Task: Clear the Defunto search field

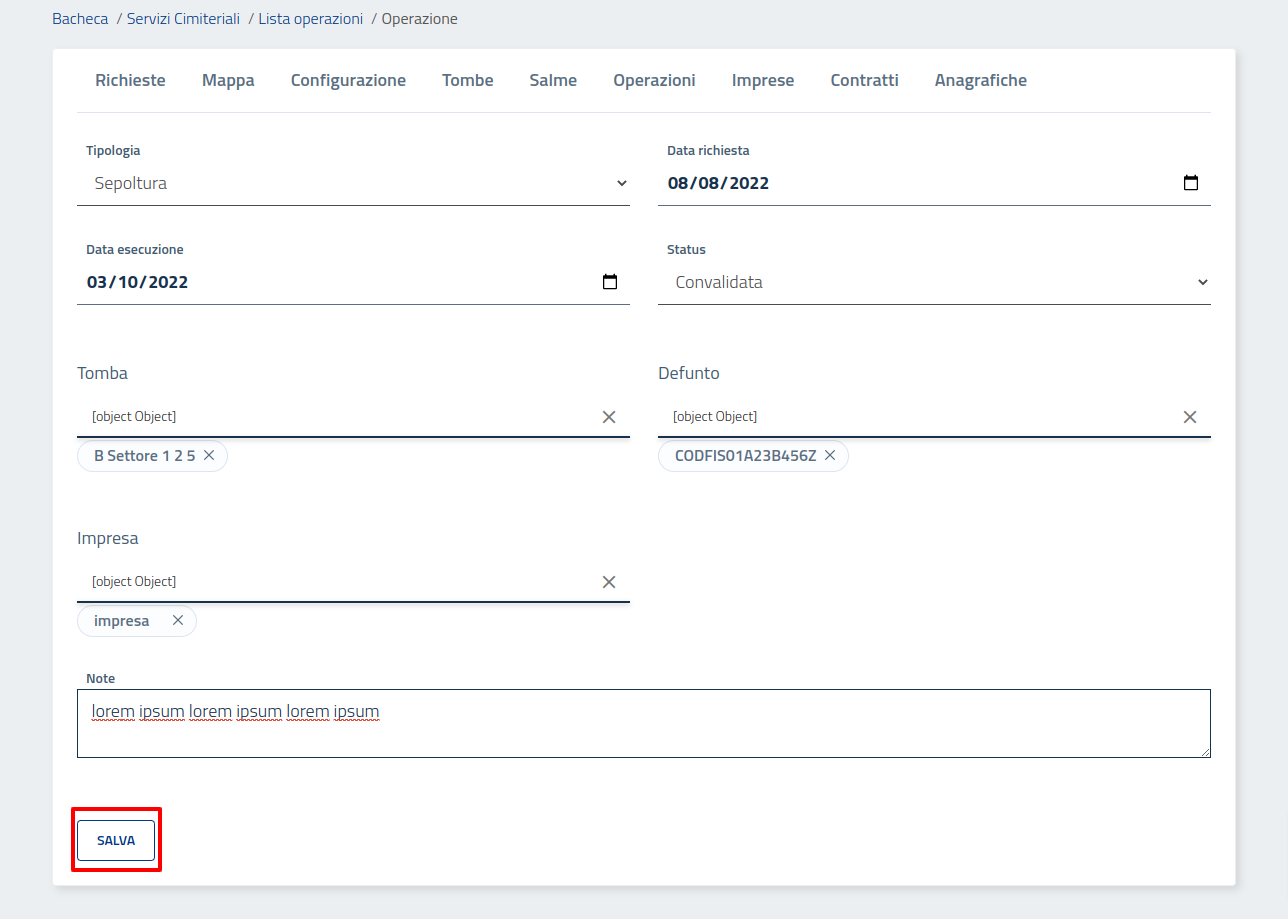Action: pos(1189,417)
